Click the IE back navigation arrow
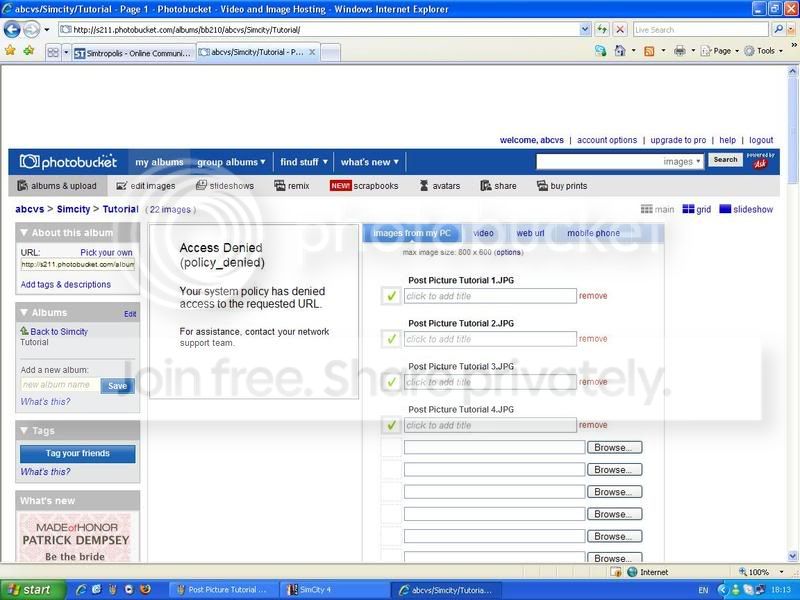The image size is (800, 600). coord(12,30)
